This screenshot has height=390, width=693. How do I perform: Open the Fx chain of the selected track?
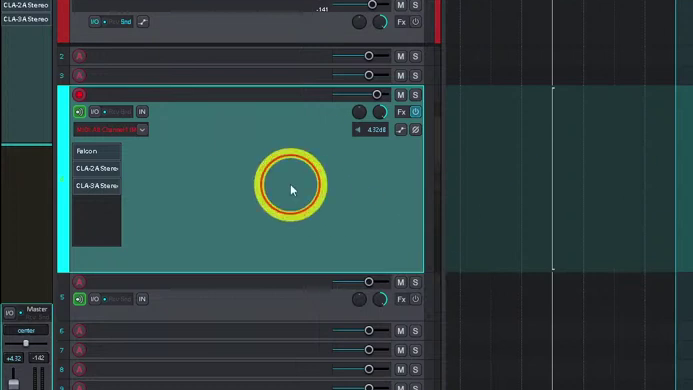coord(401,112)
